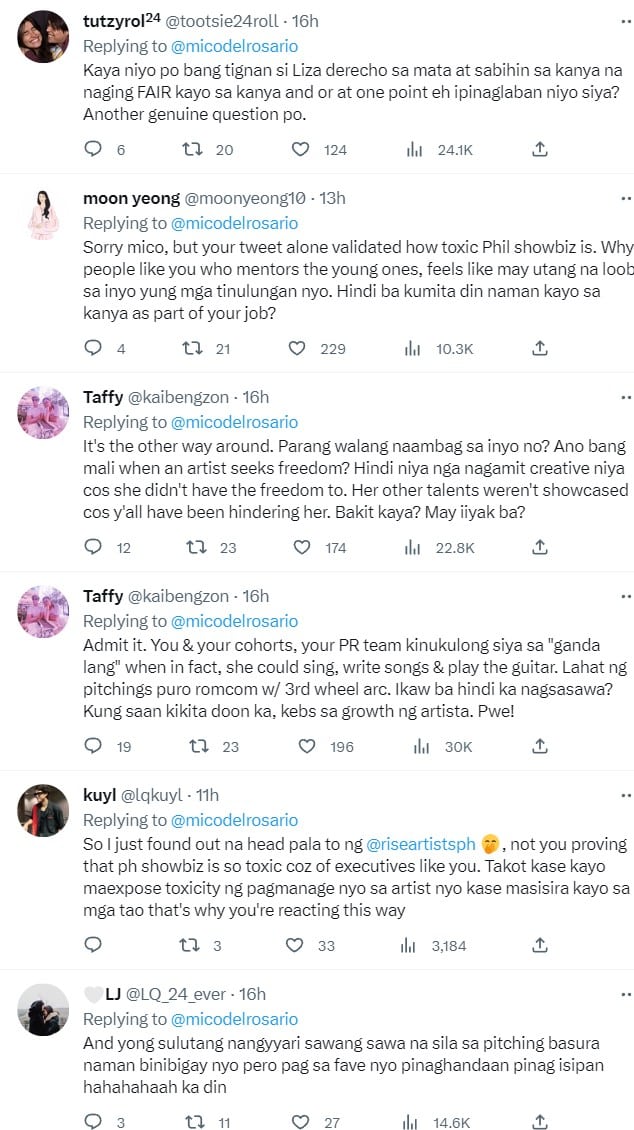Image resolution: width=634 pixels, height=1130 pixels.
Task: Open tutzyrol's profile picture
Action: (x=44, y=38)
